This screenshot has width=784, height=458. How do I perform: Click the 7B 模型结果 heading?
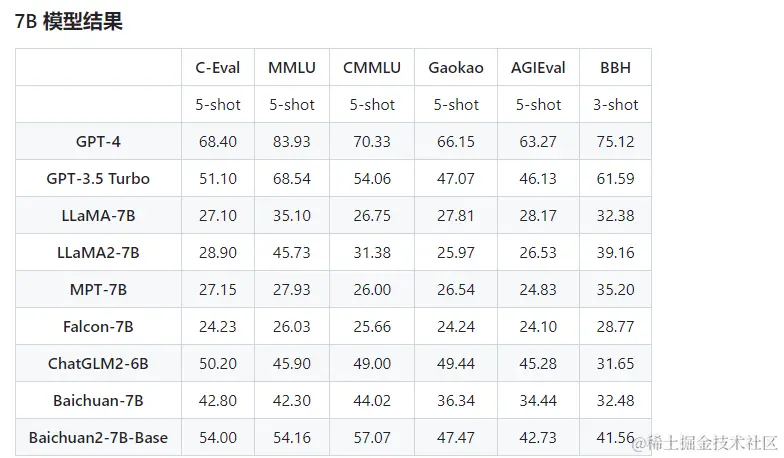coord(68,22)
